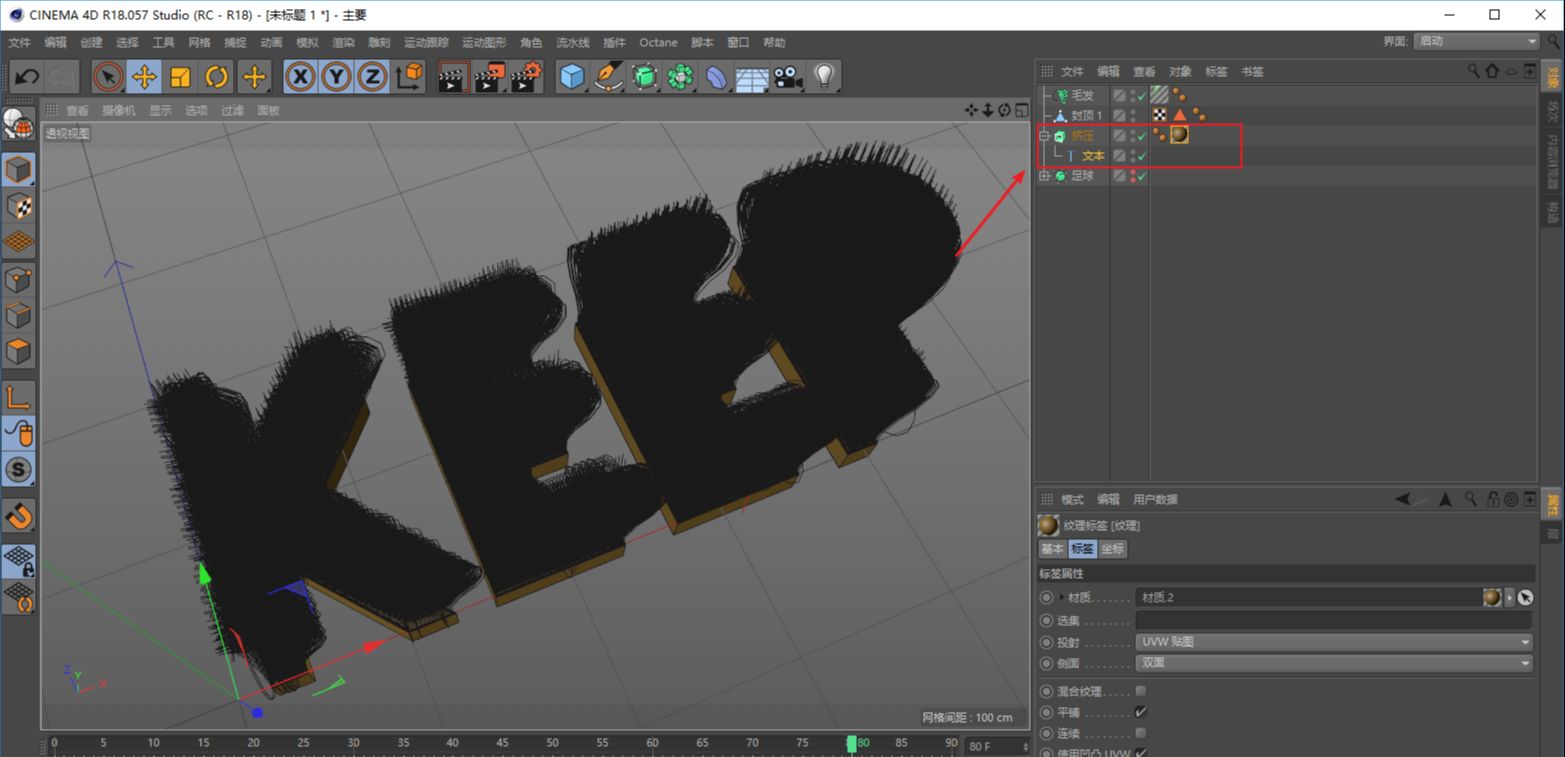Image resolution: width=1565 pixels, height=757 pixels.
Task: Select the 毛发 object in object manager
Action: pyautogui.click(x=1083, y=95)
